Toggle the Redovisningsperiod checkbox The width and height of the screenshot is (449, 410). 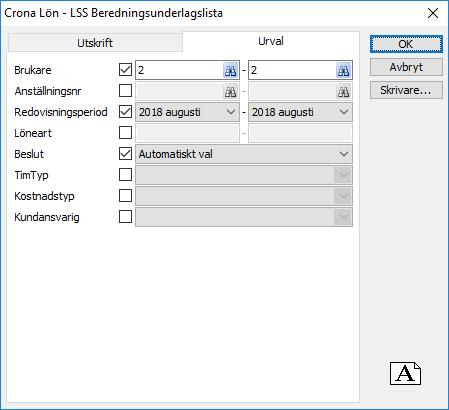(125, 112)
